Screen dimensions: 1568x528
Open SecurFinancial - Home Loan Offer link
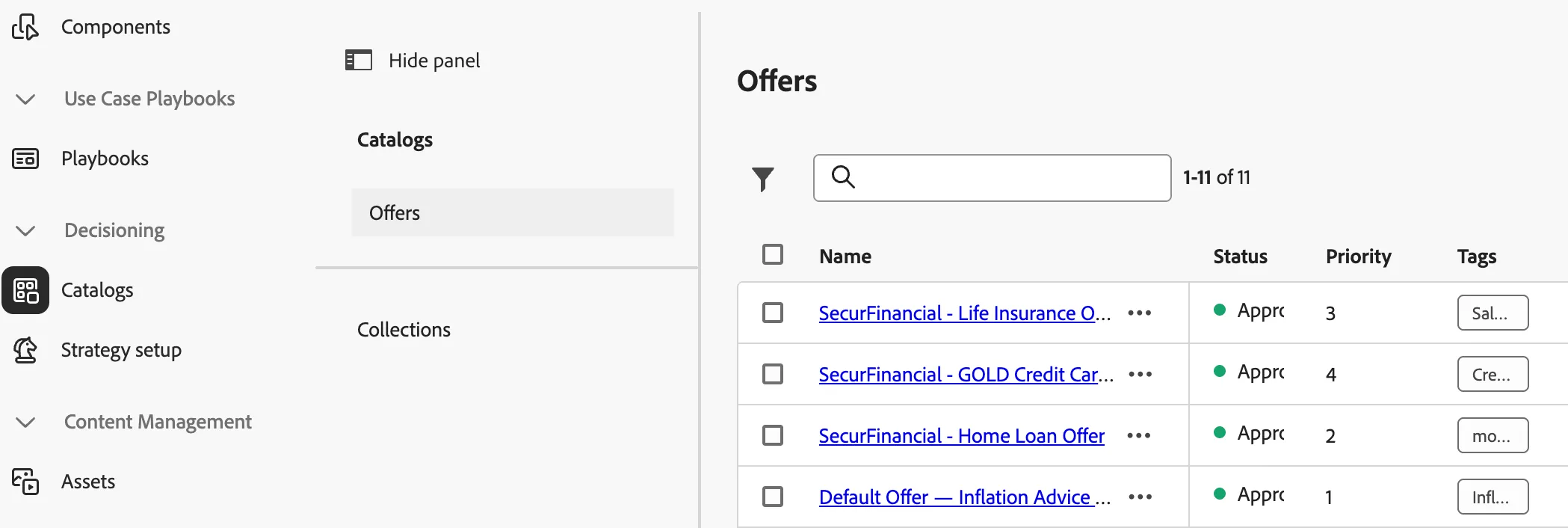click(961, 435)
